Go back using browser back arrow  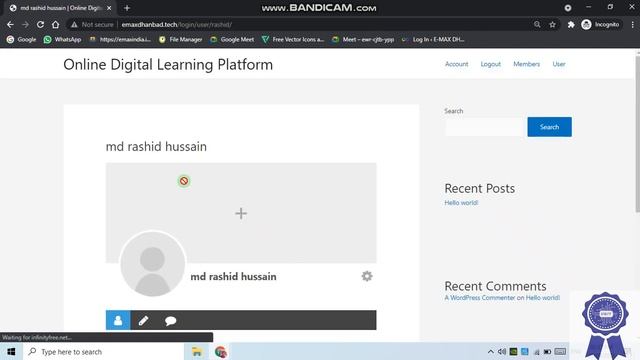click(10, 24)
